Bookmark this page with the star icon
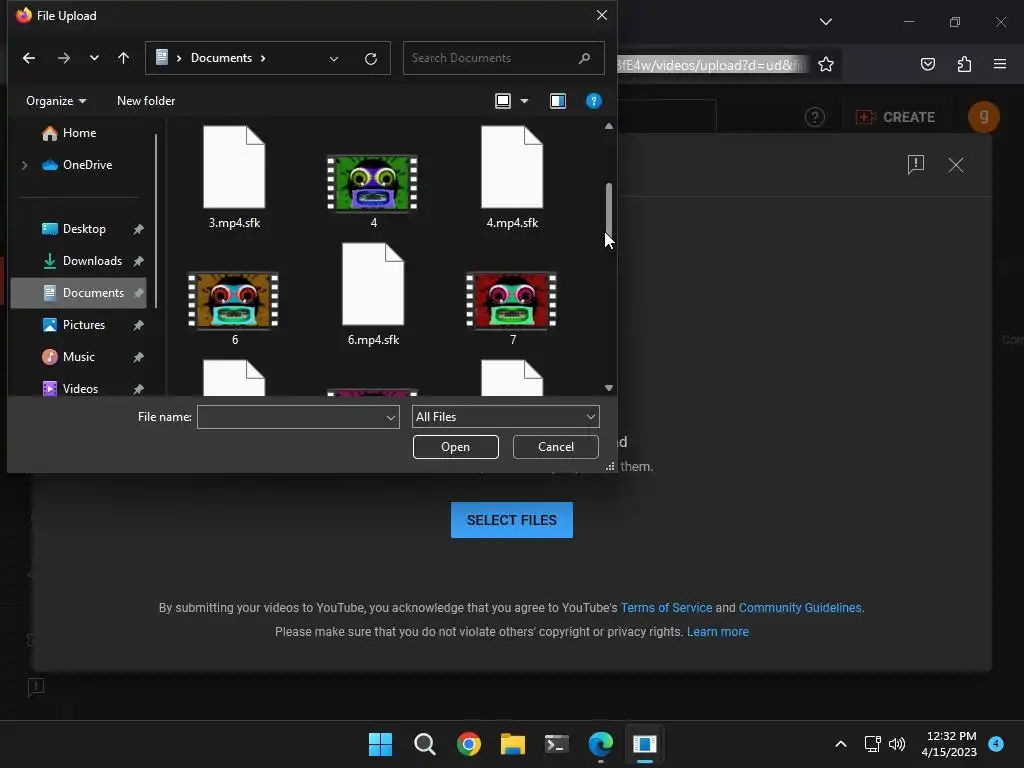The width and height of the screenshot is (1024, 768). pos(825,64)
